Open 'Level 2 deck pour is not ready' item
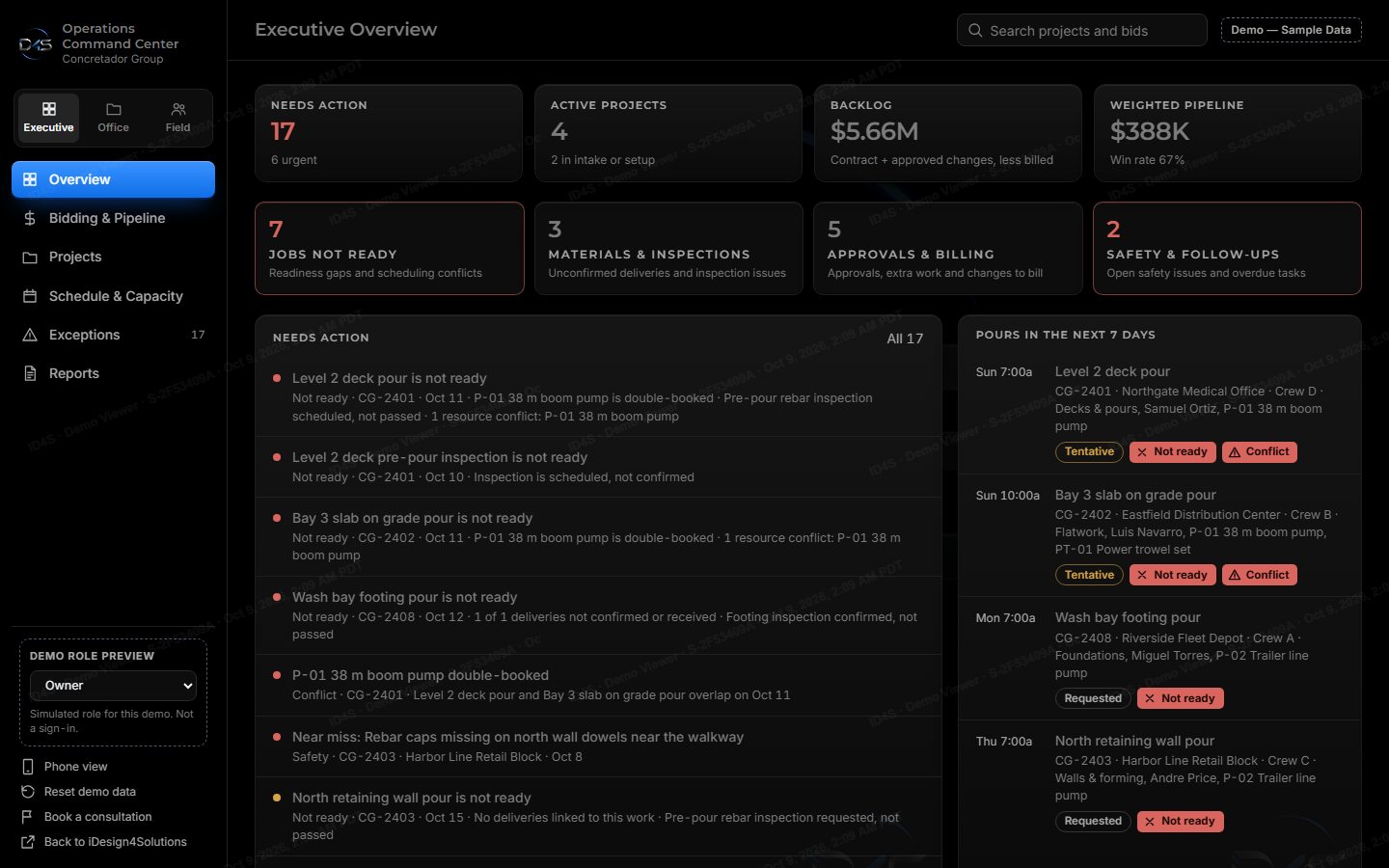The height and width of the screenshot is (868, 1389). point(598,397)
